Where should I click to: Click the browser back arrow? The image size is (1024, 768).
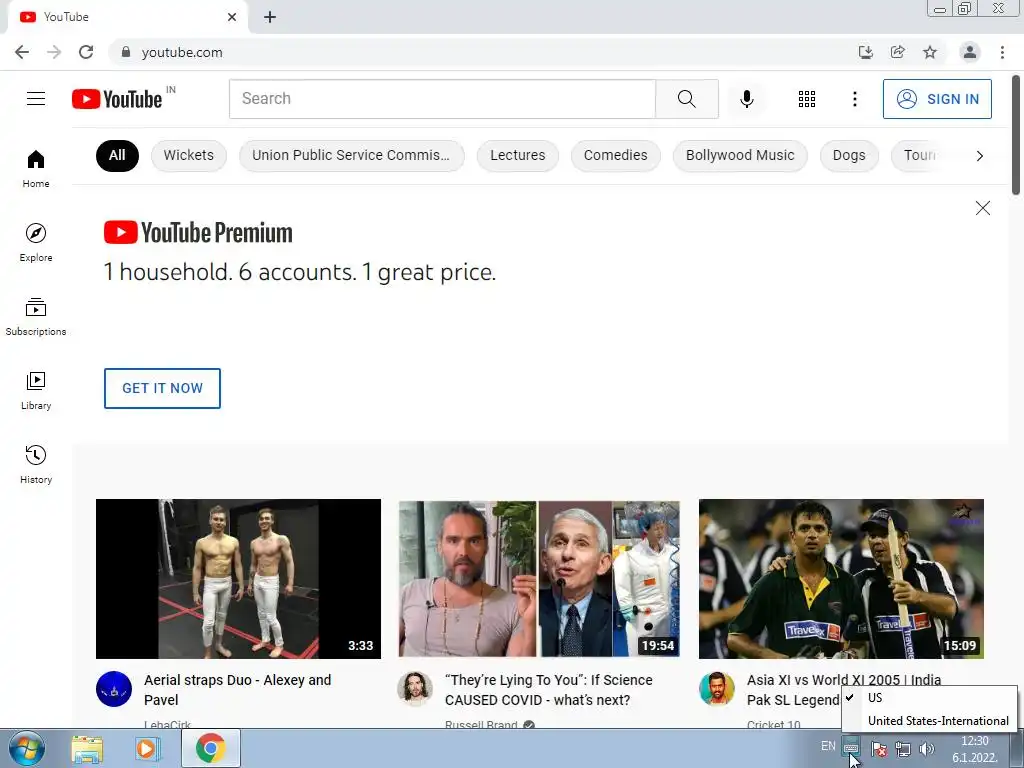click(22, 52)
